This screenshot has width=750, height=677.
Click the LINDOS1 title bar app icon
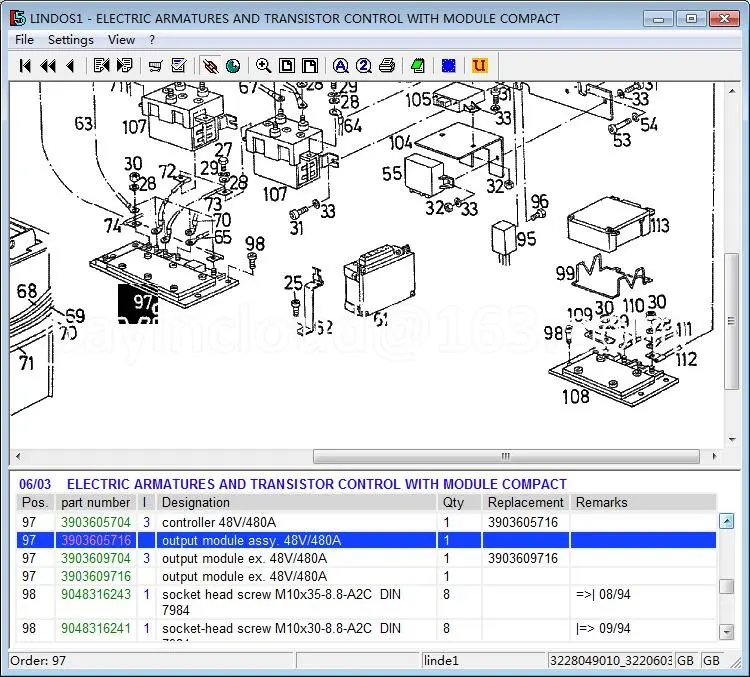click(18, 18)
